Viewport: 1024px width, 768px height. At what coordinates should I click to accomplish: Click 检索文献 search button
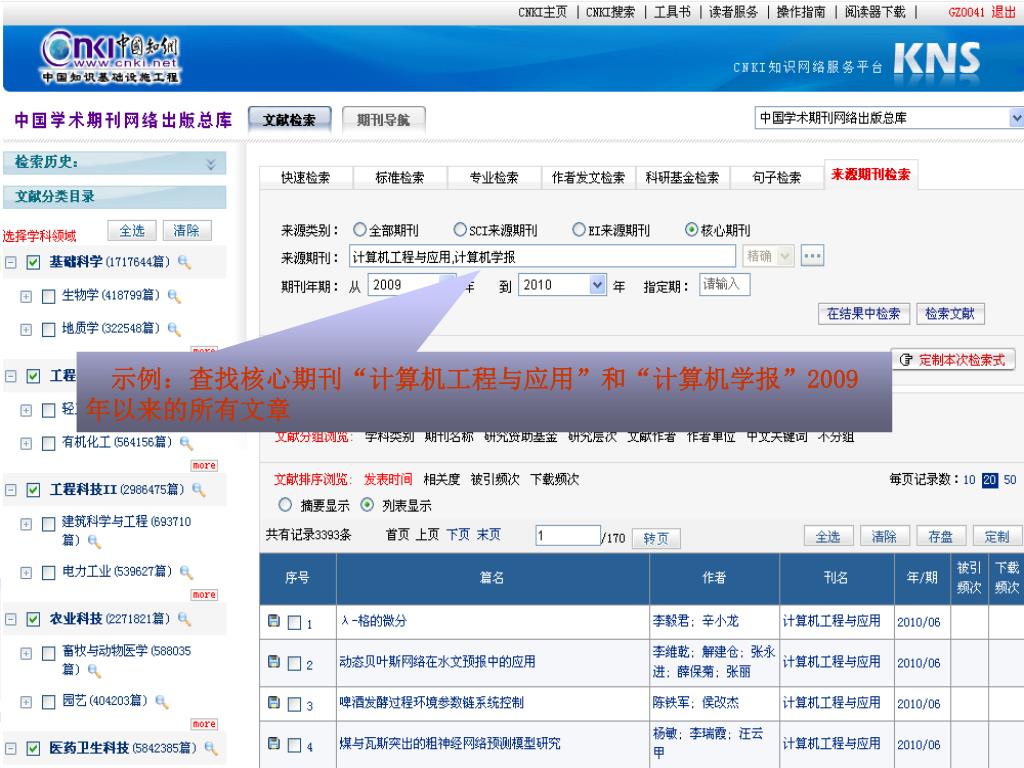tap(950, 313)
